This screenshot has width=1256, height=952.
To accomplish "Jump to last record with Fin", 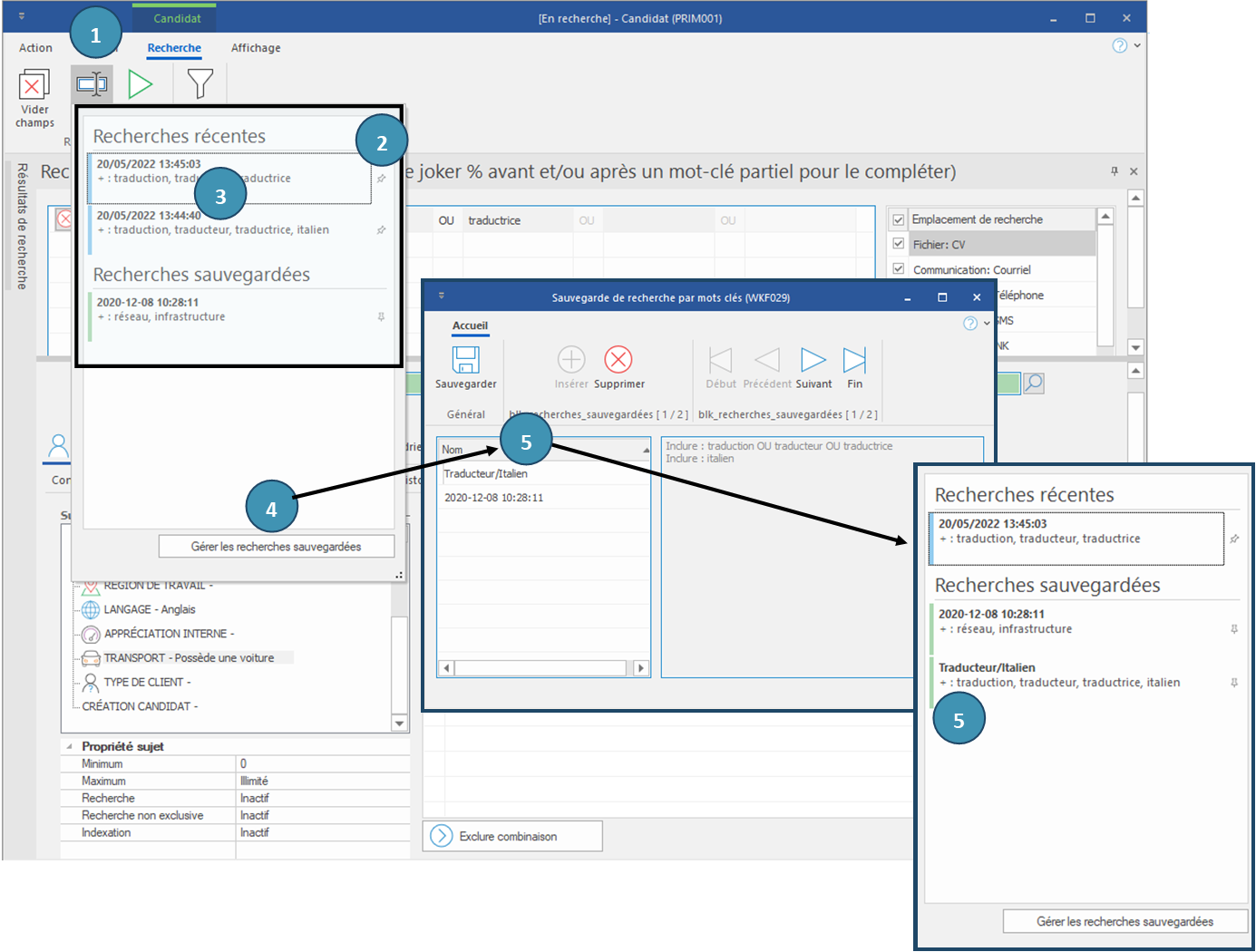I will point(854,360).
